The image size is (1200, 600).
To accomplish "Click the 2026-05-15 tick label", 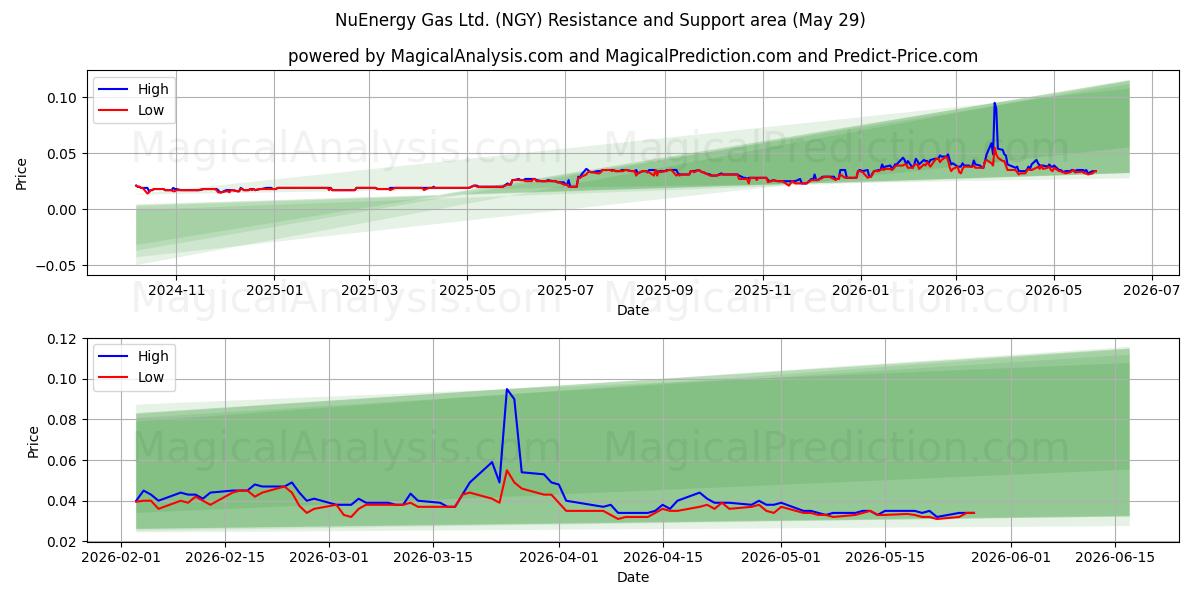I will point(886,557).
